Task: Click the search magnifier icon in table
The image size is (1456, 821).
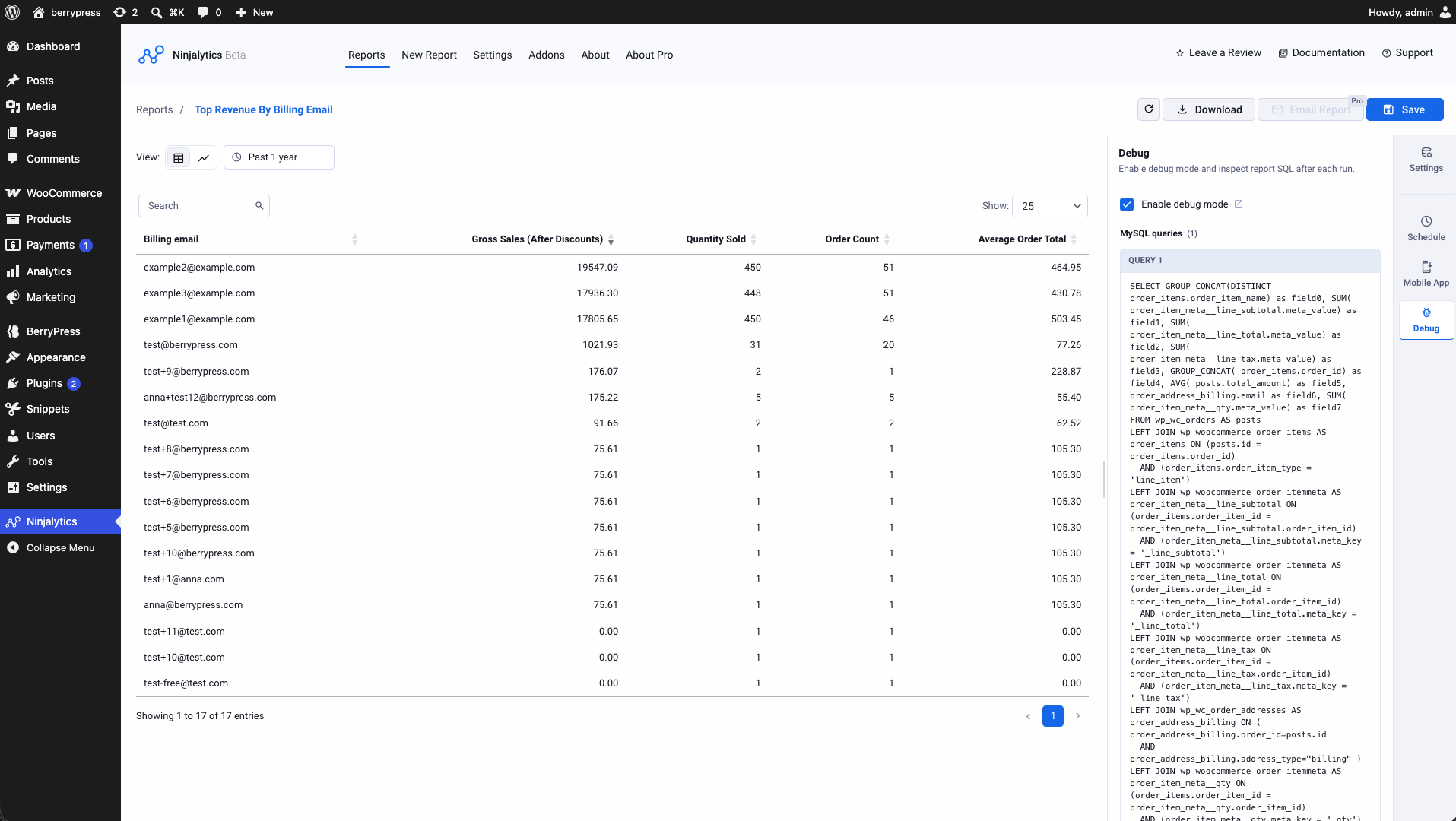Action: coord(259,205)
